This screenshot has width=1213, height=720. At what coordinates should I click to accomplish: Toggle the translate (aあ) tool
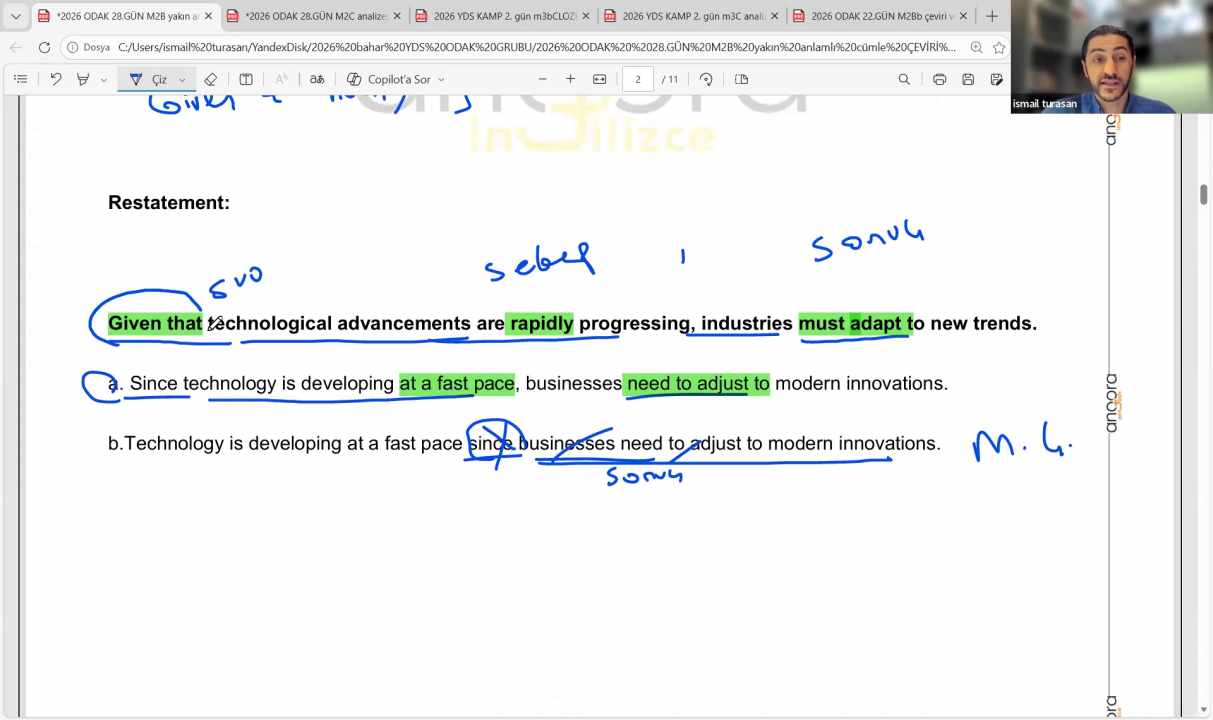point(317,79)
